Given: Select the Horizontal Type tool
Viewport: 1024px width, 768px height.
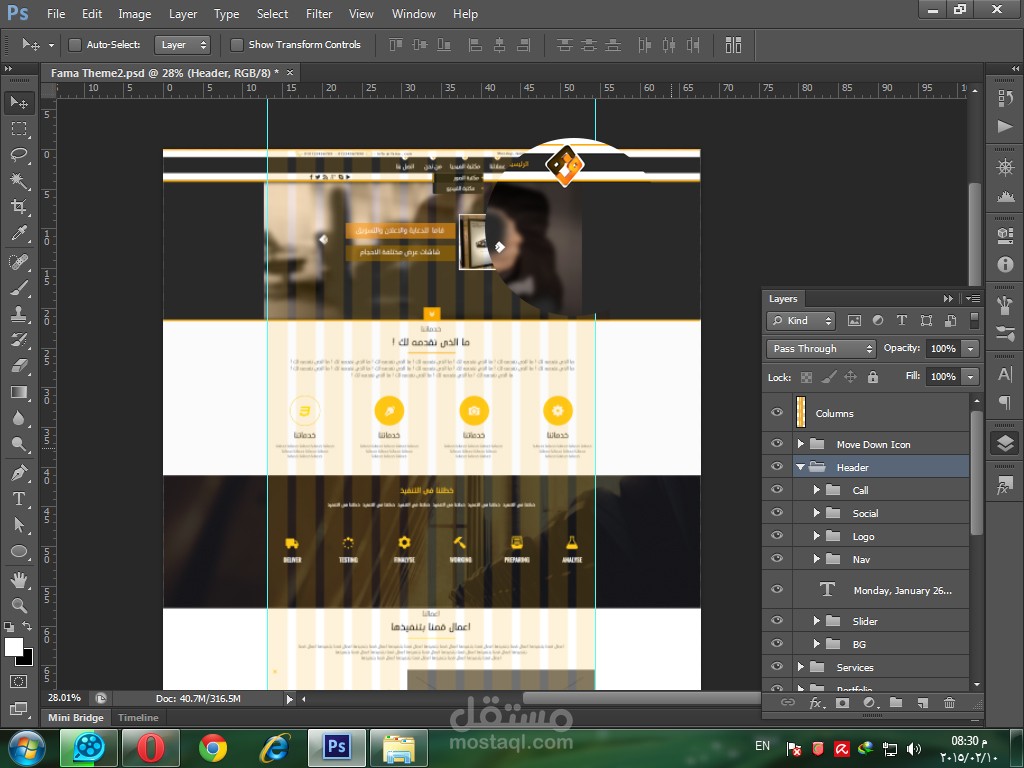Looking at the screenshot, I should click(19, 499).
